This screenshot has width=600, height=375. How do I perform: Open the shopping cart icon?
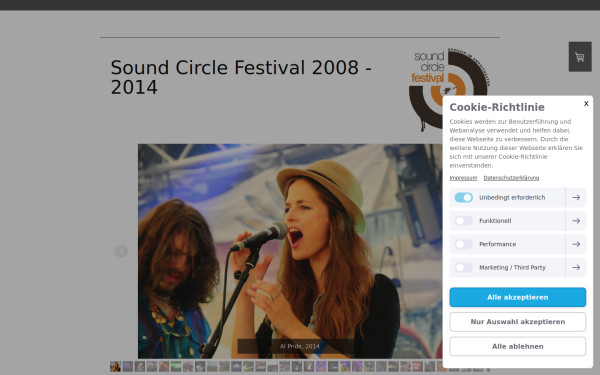pyautogui.click(x=580, y=57)
